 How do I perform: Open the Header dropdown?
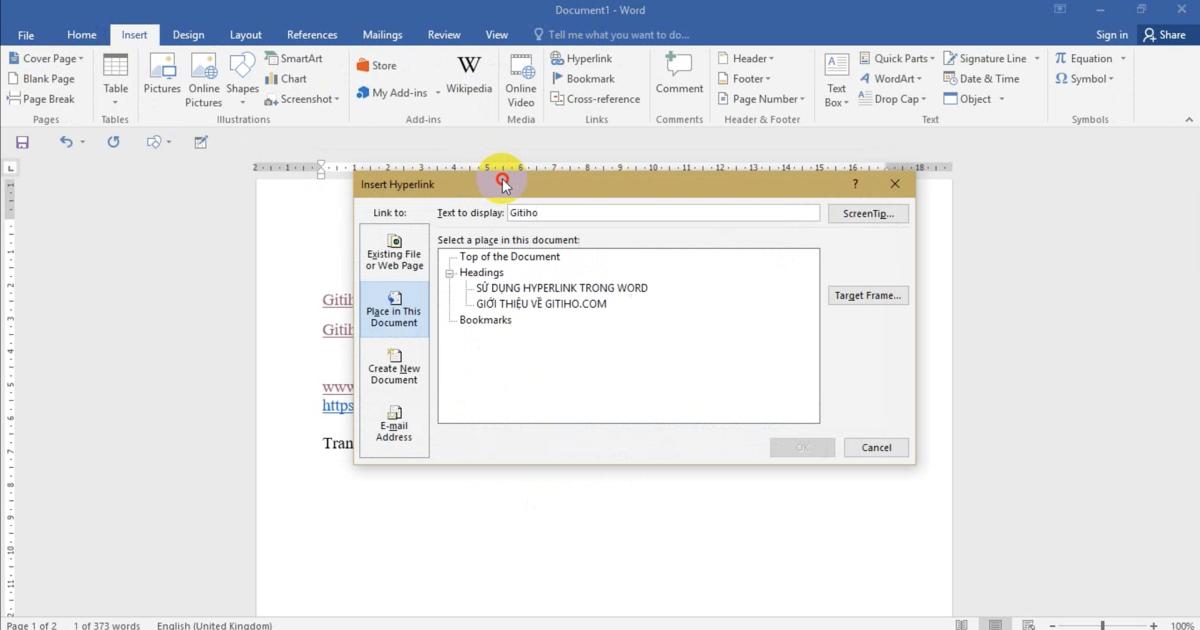(x=748, y=58)
